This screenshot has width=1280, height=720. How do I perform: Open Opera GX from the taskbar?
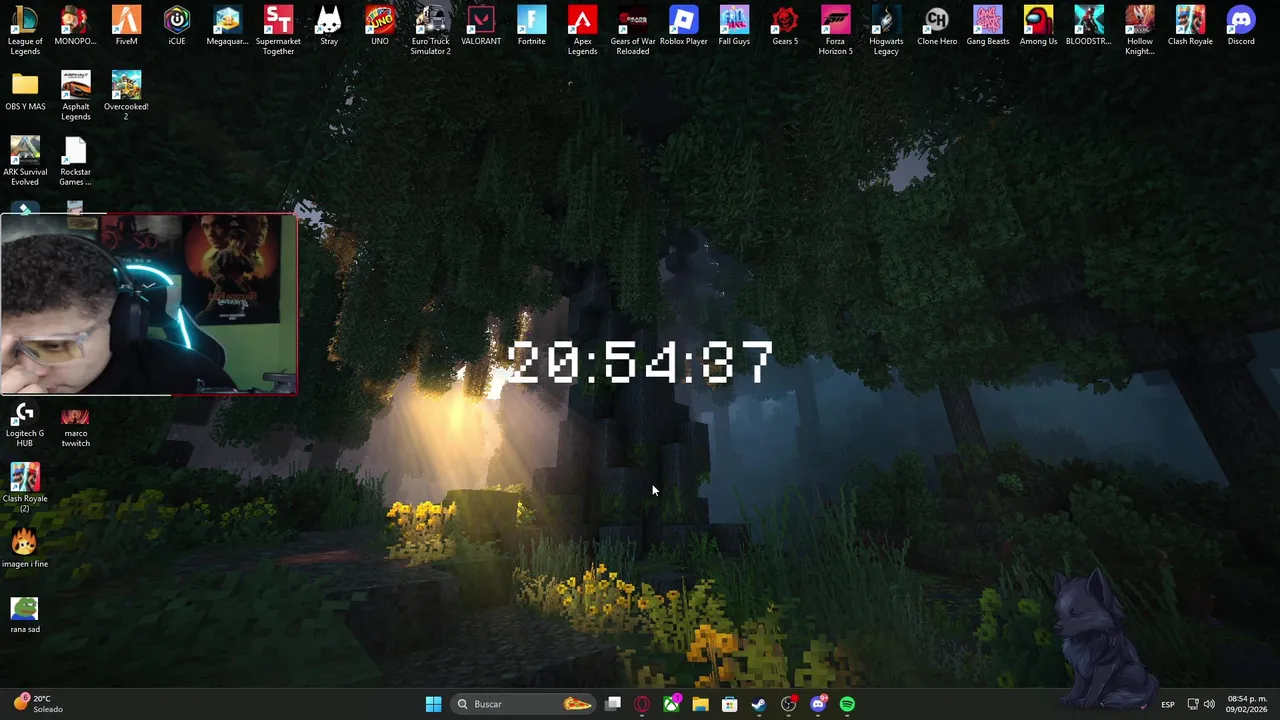click(642, 704)
